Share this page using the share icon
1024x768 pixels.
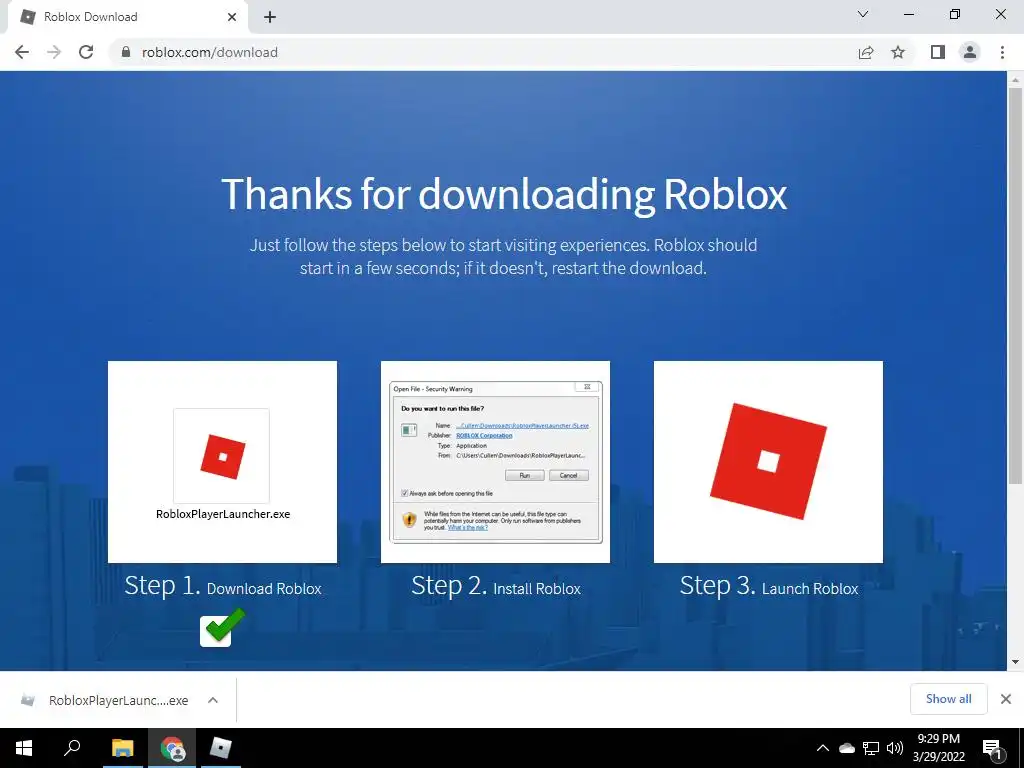(866, 52)
